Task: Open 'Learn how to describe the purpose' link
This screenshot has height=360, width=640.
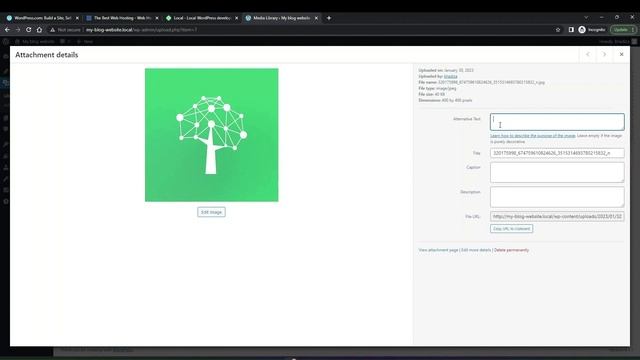Action: pos(533,136)
